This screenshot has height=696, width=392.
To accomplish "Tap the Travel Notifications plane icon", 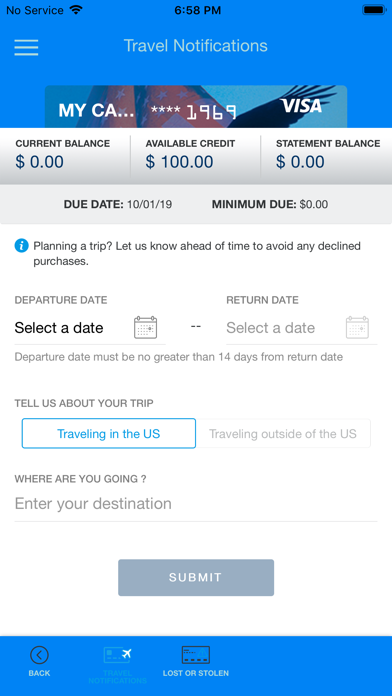I will (x=118, y=655).
